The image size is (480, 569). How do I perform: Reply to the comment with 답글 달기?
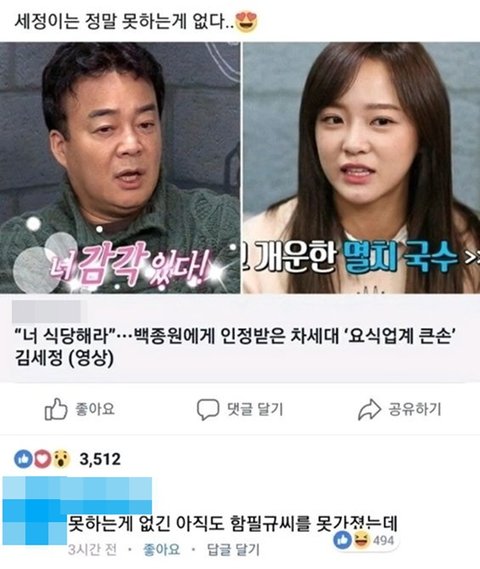(x=233, y=549)
